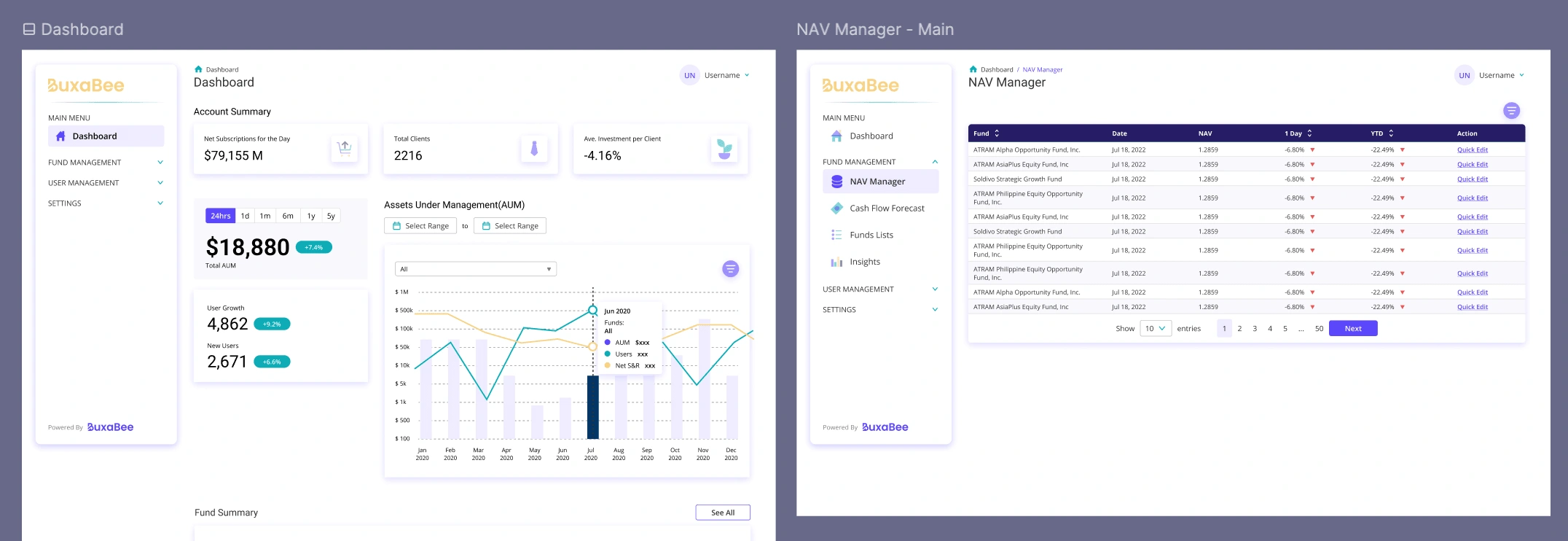Viewport: 1568px width, 541px height.
Task: Click Quick Edit for first ATRAM Alpha Opportunity row
Action: [1472, 150]
